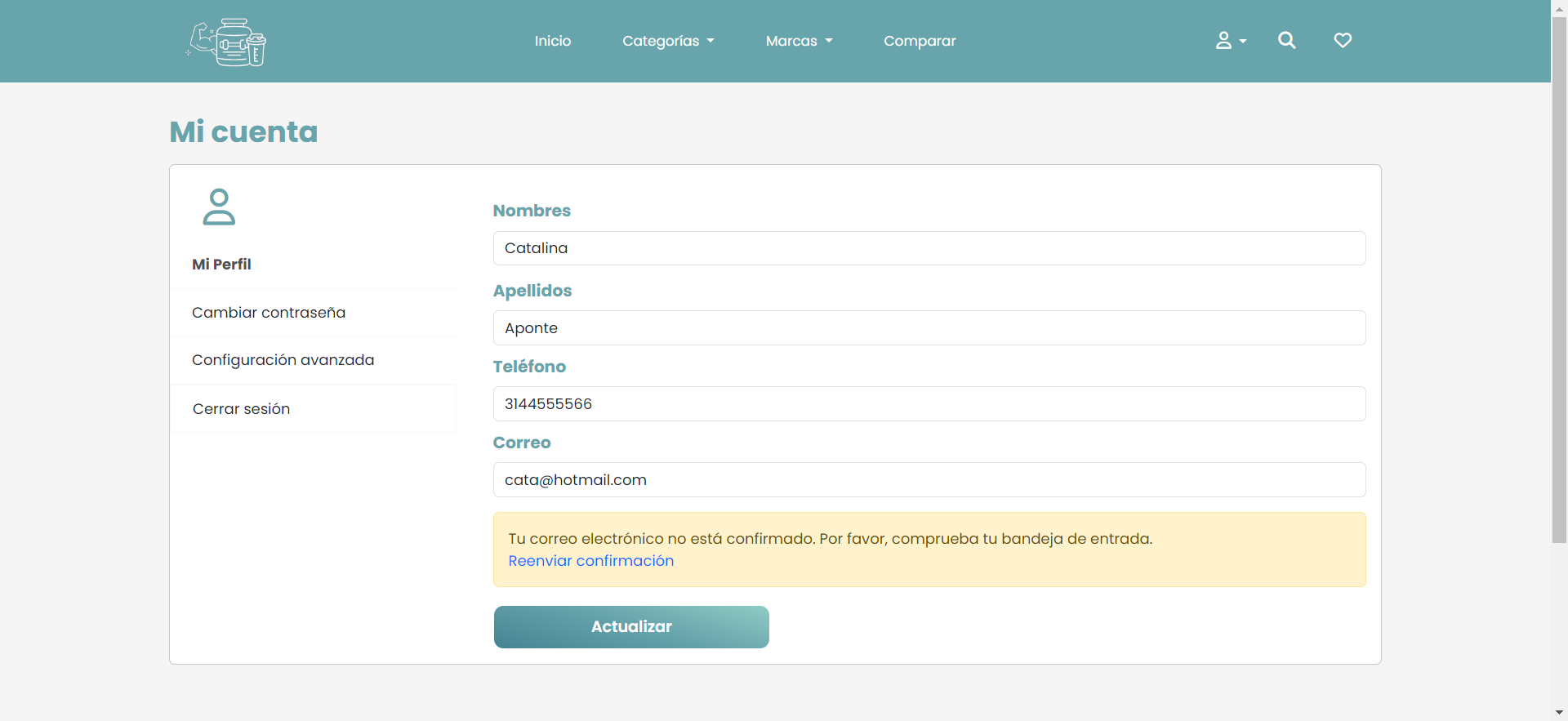The width and height of the screenshot is (1568, 721).
Task: Click the Reenviar confirmación link
Action: 590,561
